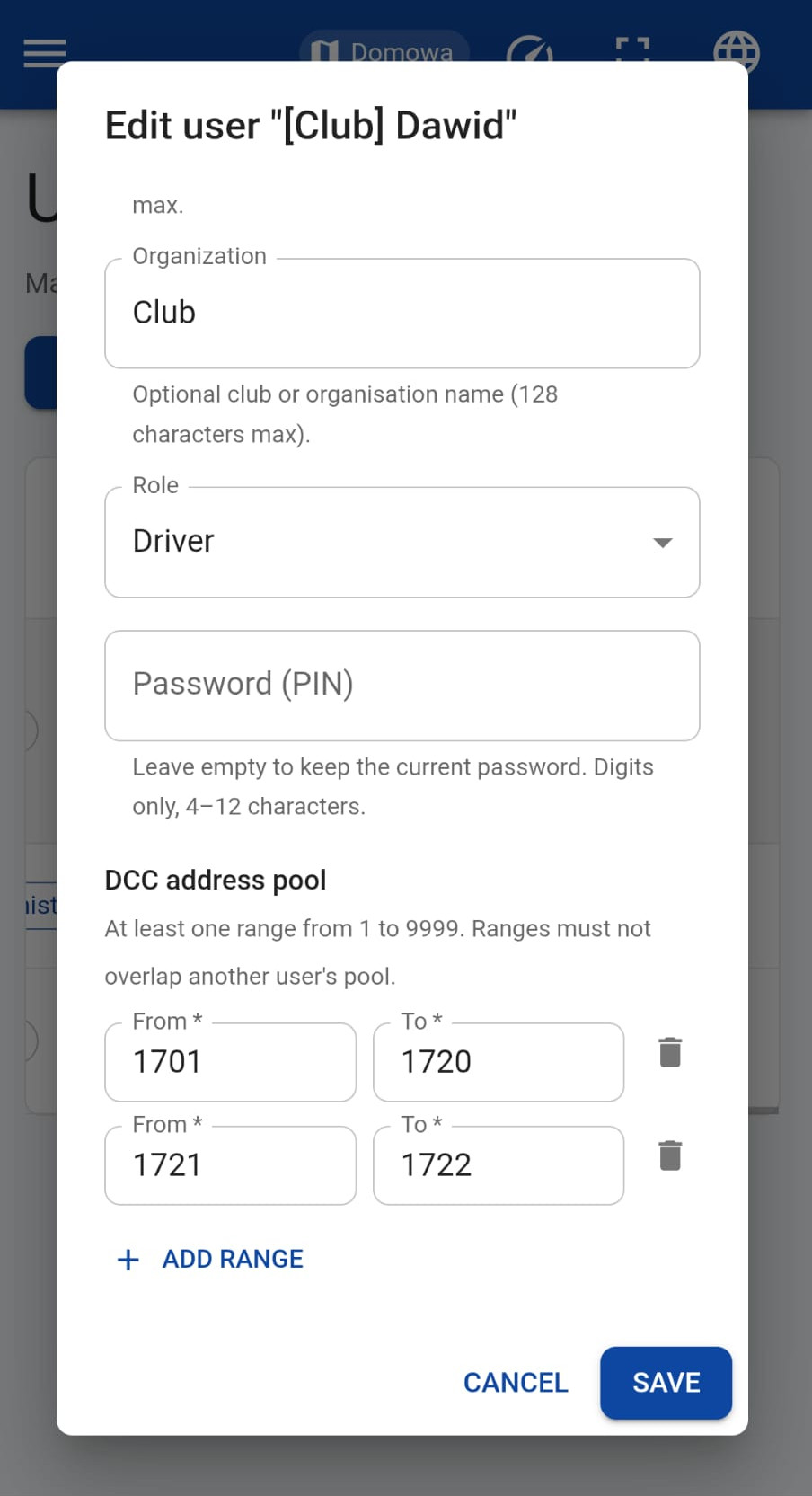This screenshot has height=1496, width=812.
Task: Focus the Password (PIN) field
Action: pos(402,685)
